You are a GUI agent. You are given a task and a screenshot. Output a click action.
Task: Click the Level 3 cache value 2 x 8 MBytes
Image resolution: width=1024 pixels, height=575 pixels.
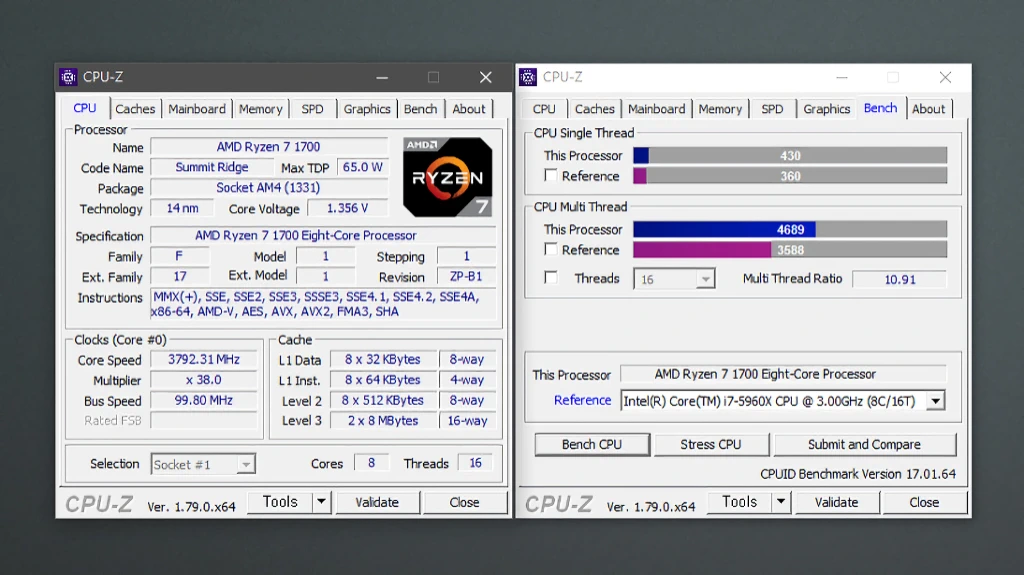pyautogui.click(x=383, y=420)
